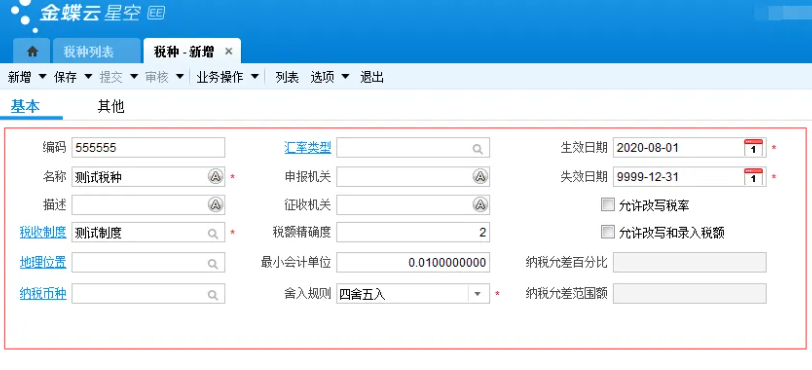Open calendar picker for 失效日期
The width and height of the screenshot is (812, 370).
[x=753, y=177]
